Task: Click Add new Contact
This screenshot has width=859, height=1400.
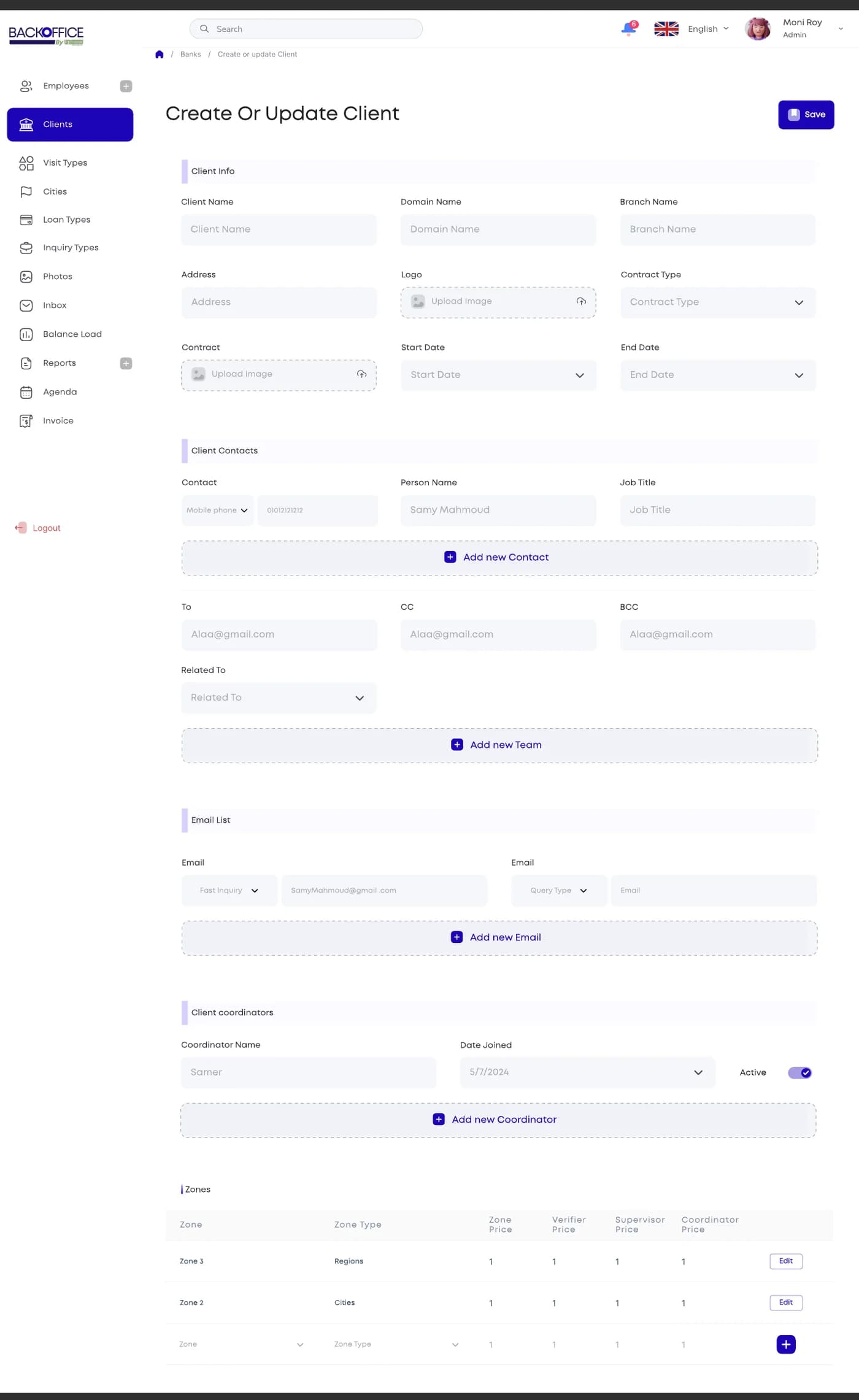Action: 499,558
